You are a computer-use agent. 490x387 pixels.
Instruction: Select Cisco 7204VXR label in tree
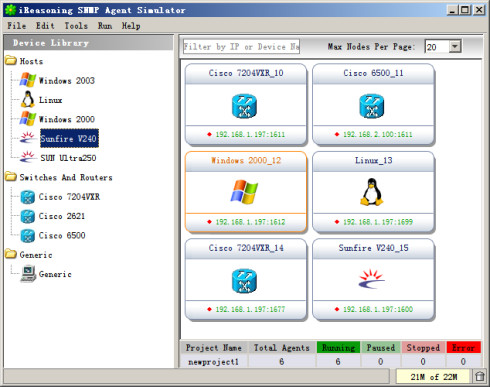[69, 197]
